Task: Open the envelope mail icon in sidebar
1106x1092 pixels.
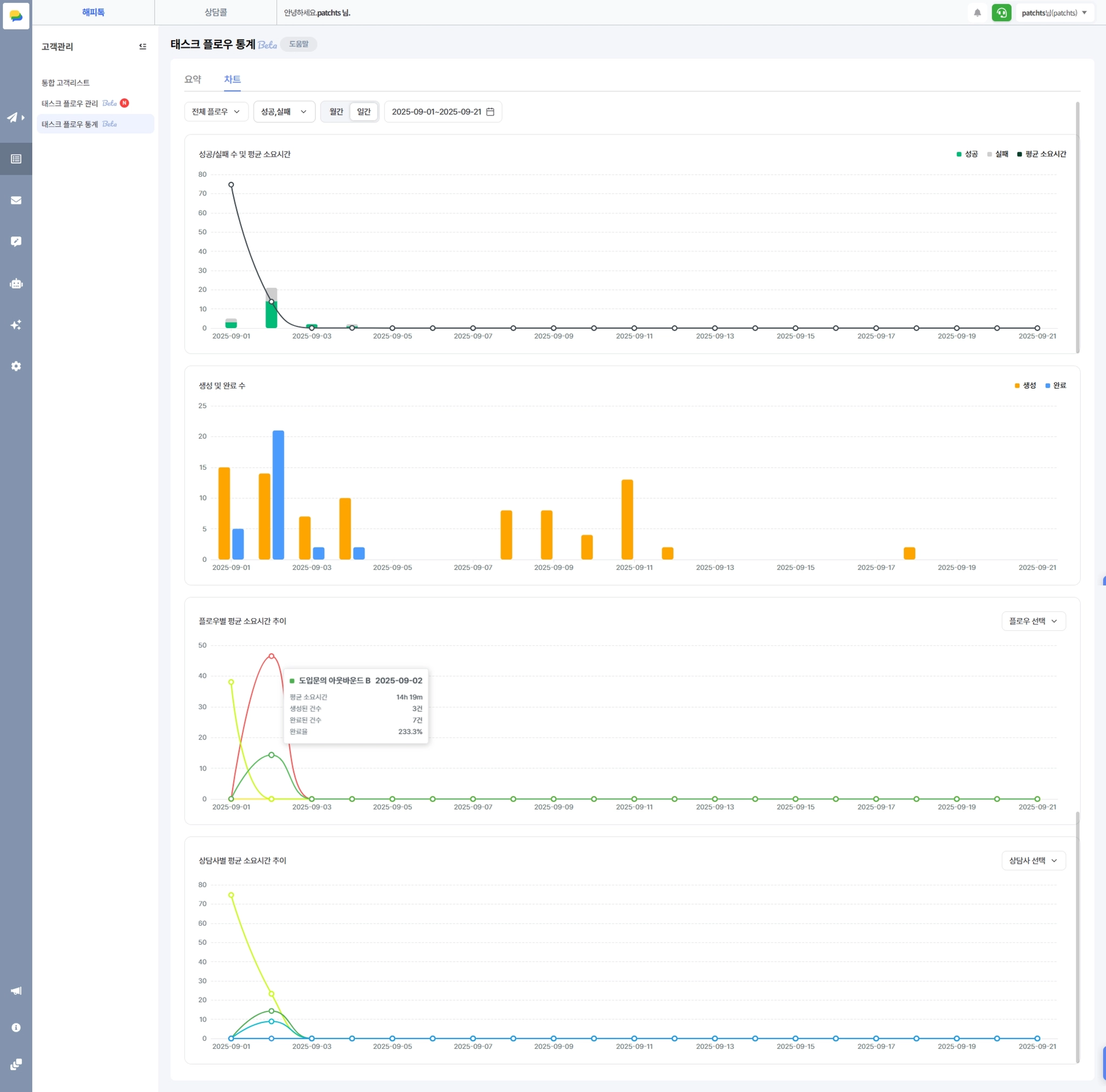Action: pyautogui.click(x=16, y=200)
